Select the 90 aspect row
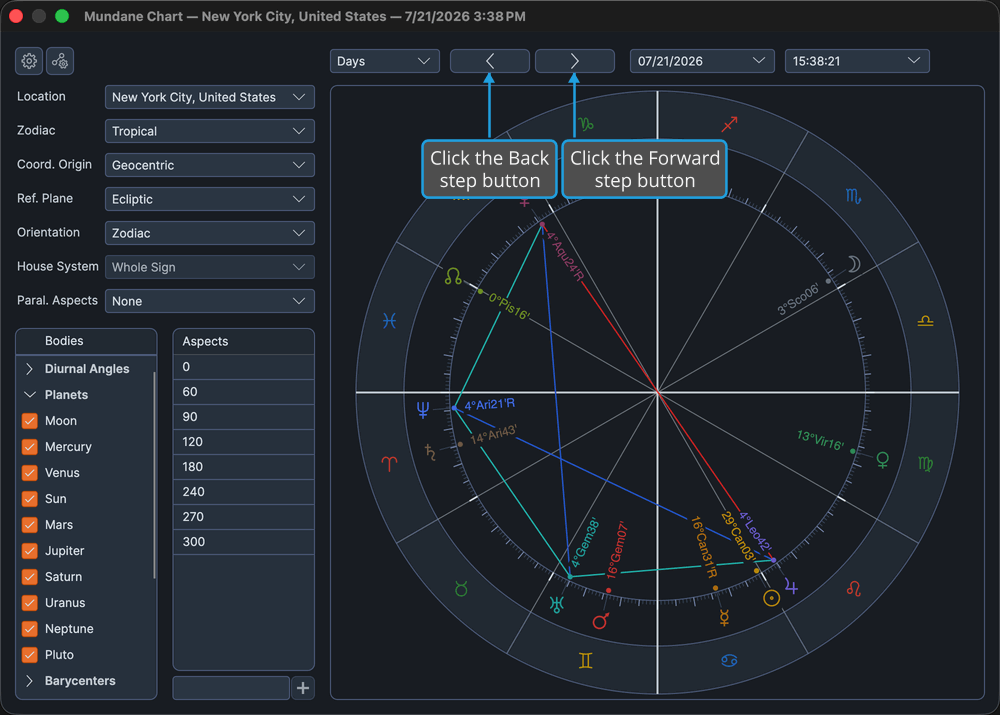 [x=244, y=416]
